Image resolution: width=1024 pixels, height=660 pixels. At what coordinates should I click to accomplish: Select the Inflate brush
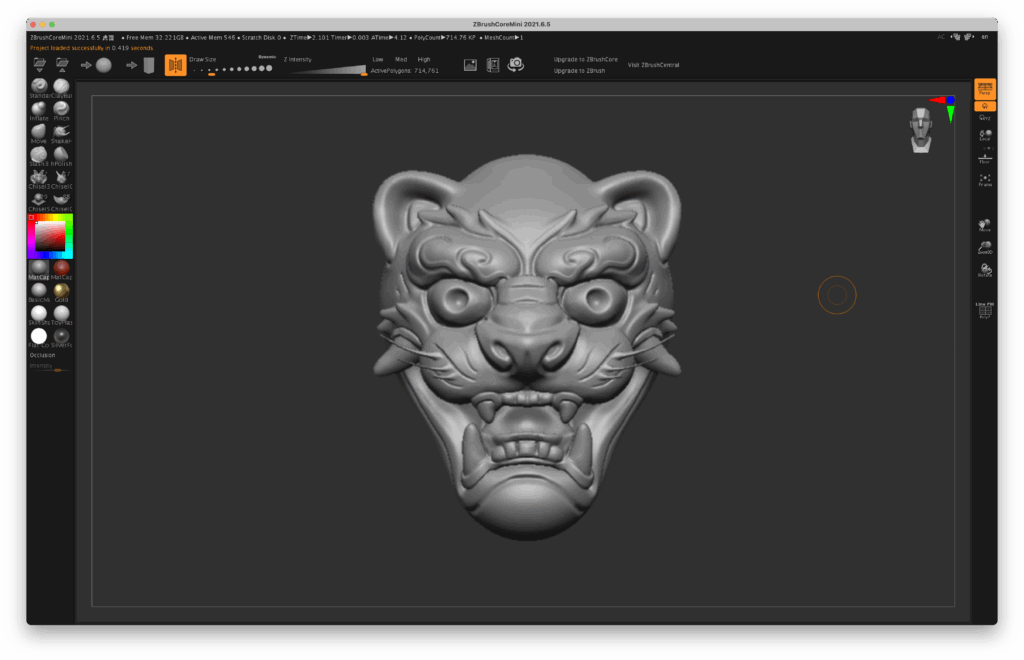(x=39, y=110)
